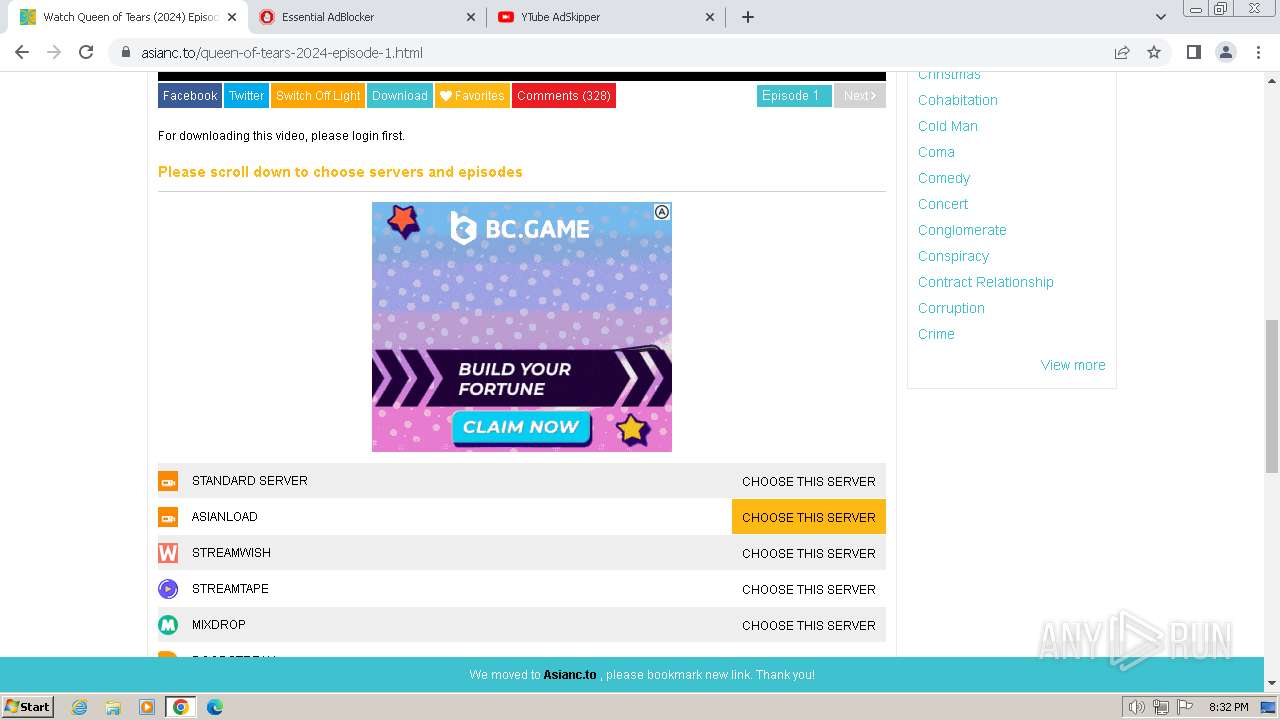Open the Comedy genre link

click(944, 178)
